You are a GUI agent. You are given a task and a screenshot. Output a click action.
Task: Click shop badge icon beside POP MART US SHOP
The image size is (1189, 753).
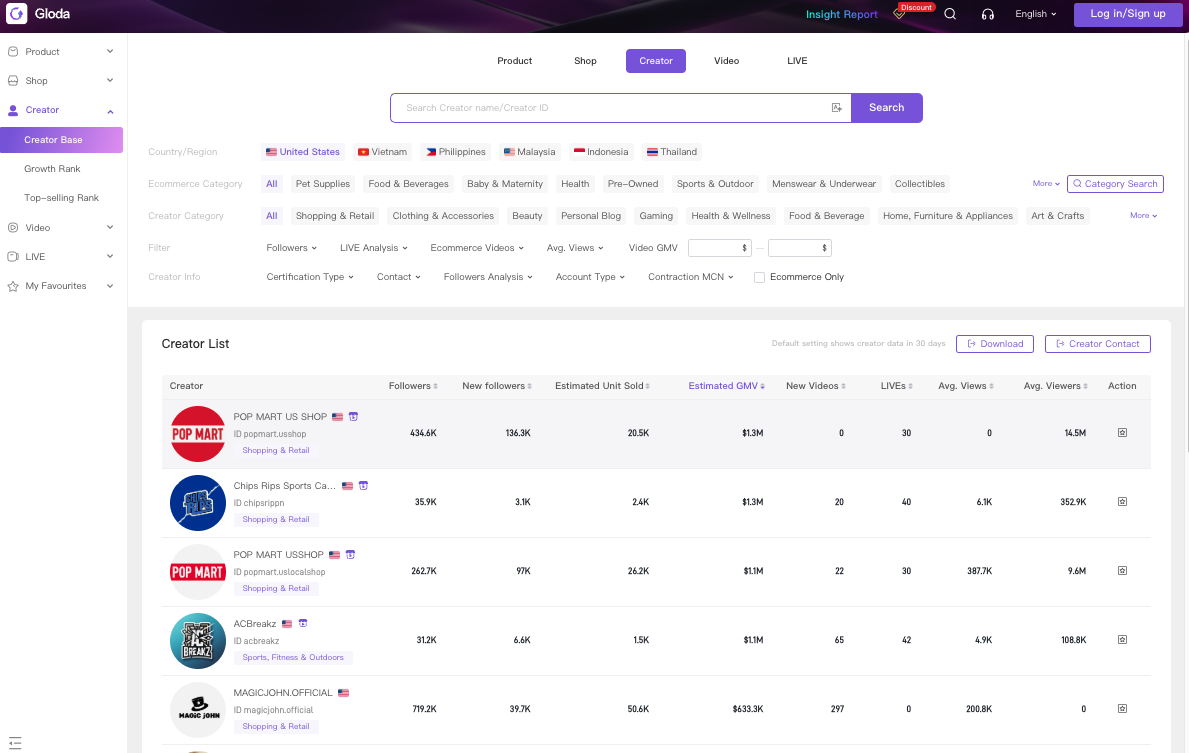(x=353, y=416)
